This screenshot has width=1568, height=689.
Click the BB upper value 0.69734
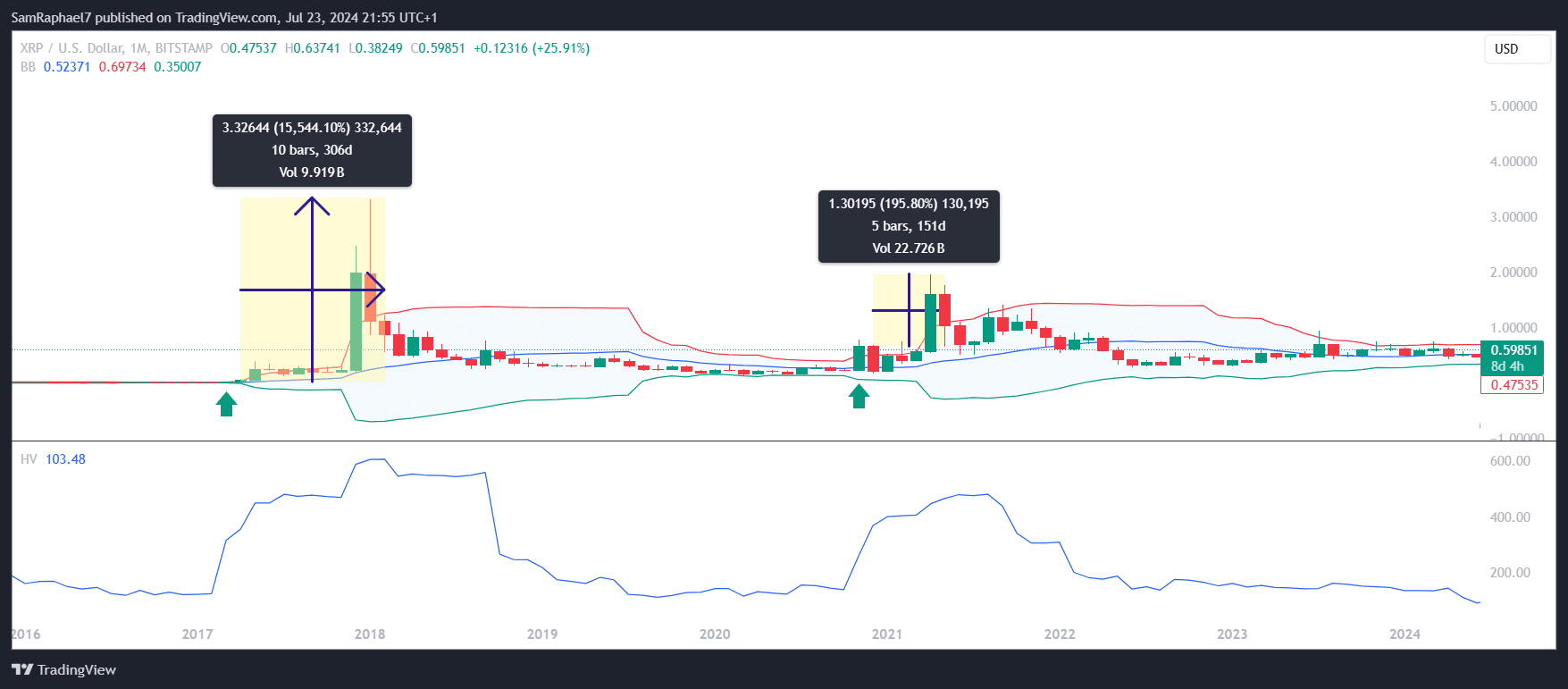[x=122, y=67]
